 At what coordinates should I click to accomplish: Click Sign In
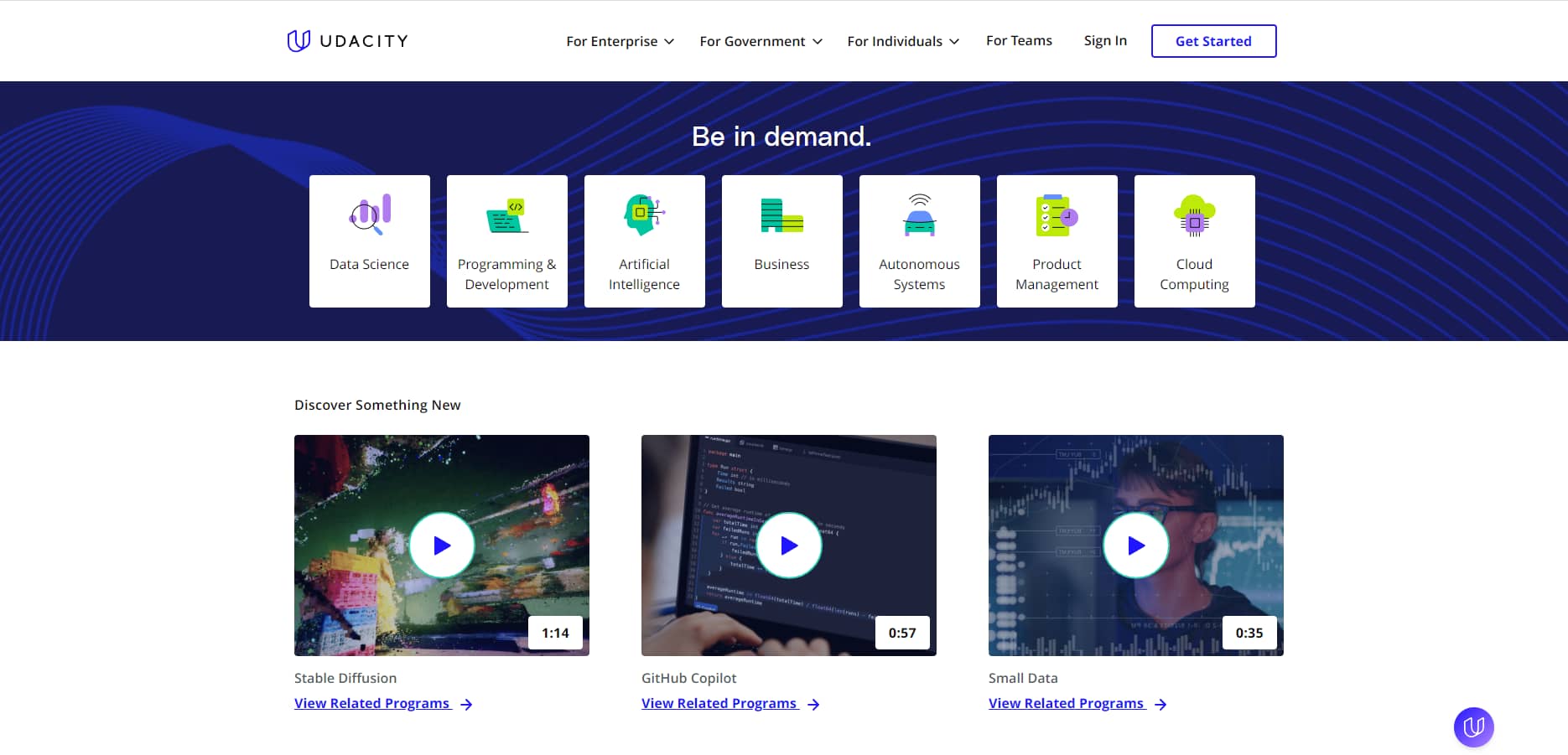click(x=1105, y=40)
